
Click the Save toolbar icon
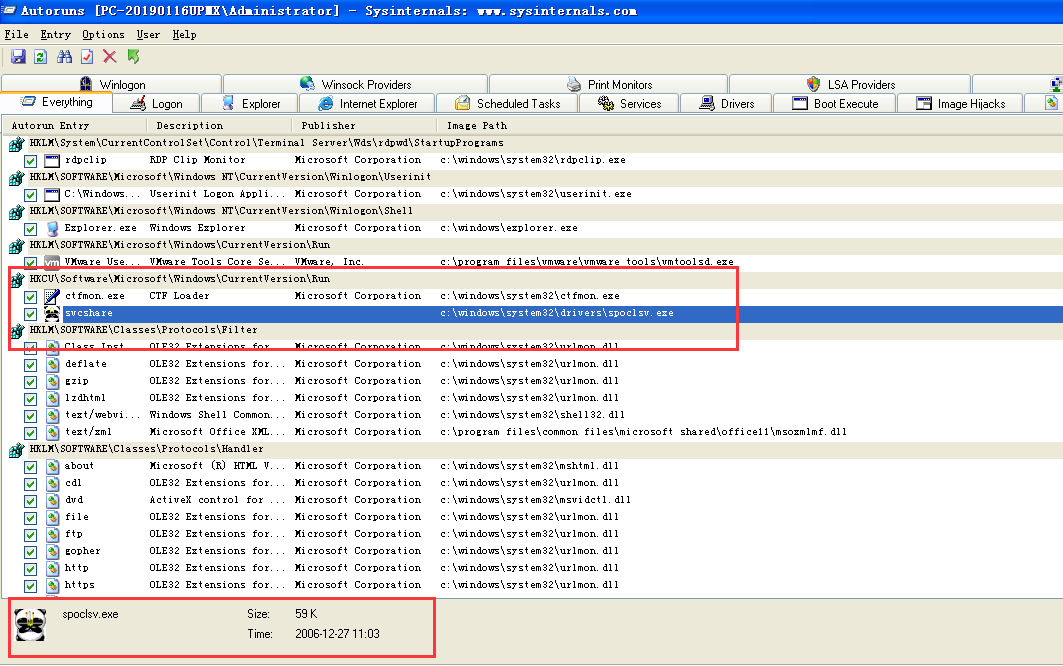[x=18, y=57]
